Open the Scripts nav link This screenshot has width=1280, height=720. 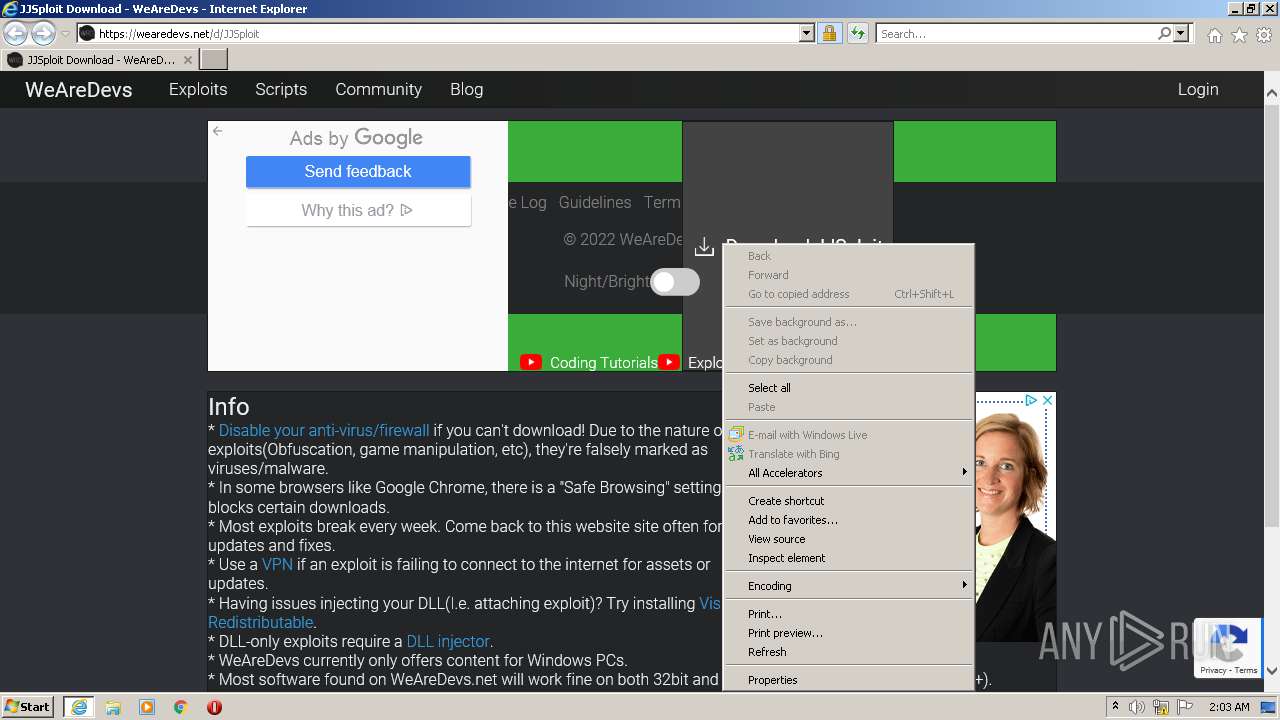281,89
